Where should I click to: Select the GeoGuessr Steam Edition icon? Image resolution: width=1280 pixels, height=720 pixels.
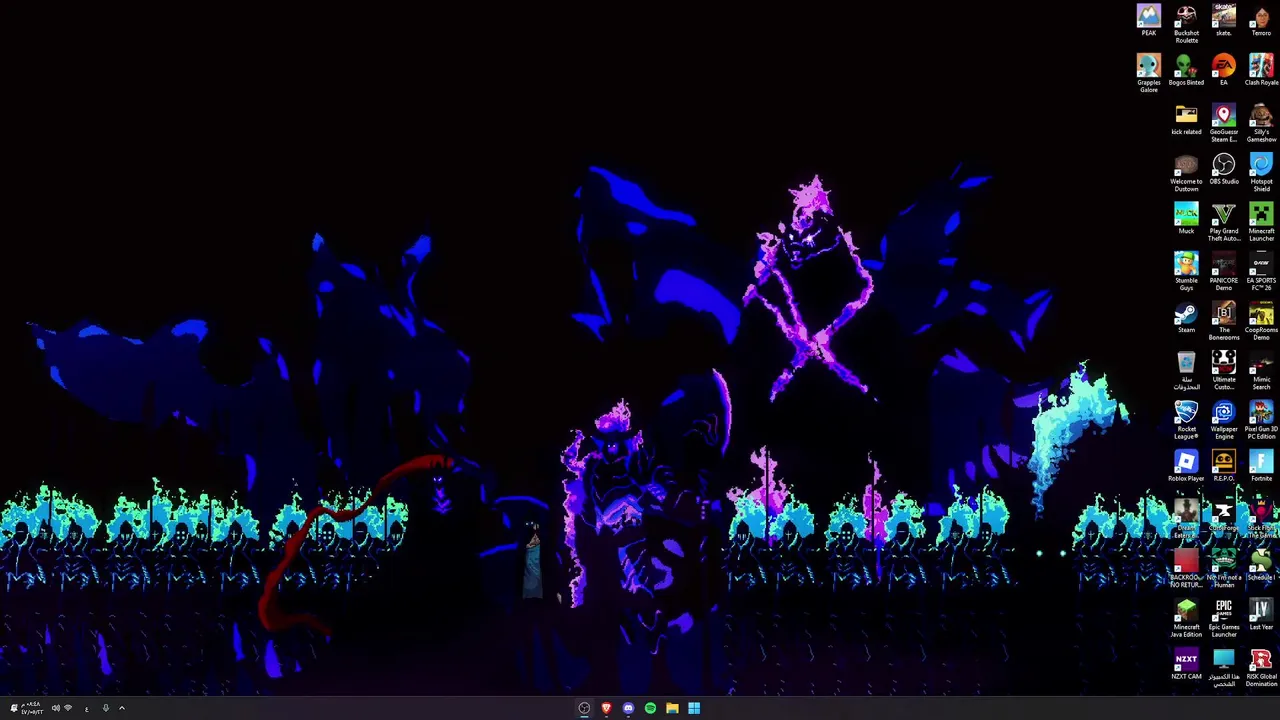pyautogui.click(x=1223, y=123)
